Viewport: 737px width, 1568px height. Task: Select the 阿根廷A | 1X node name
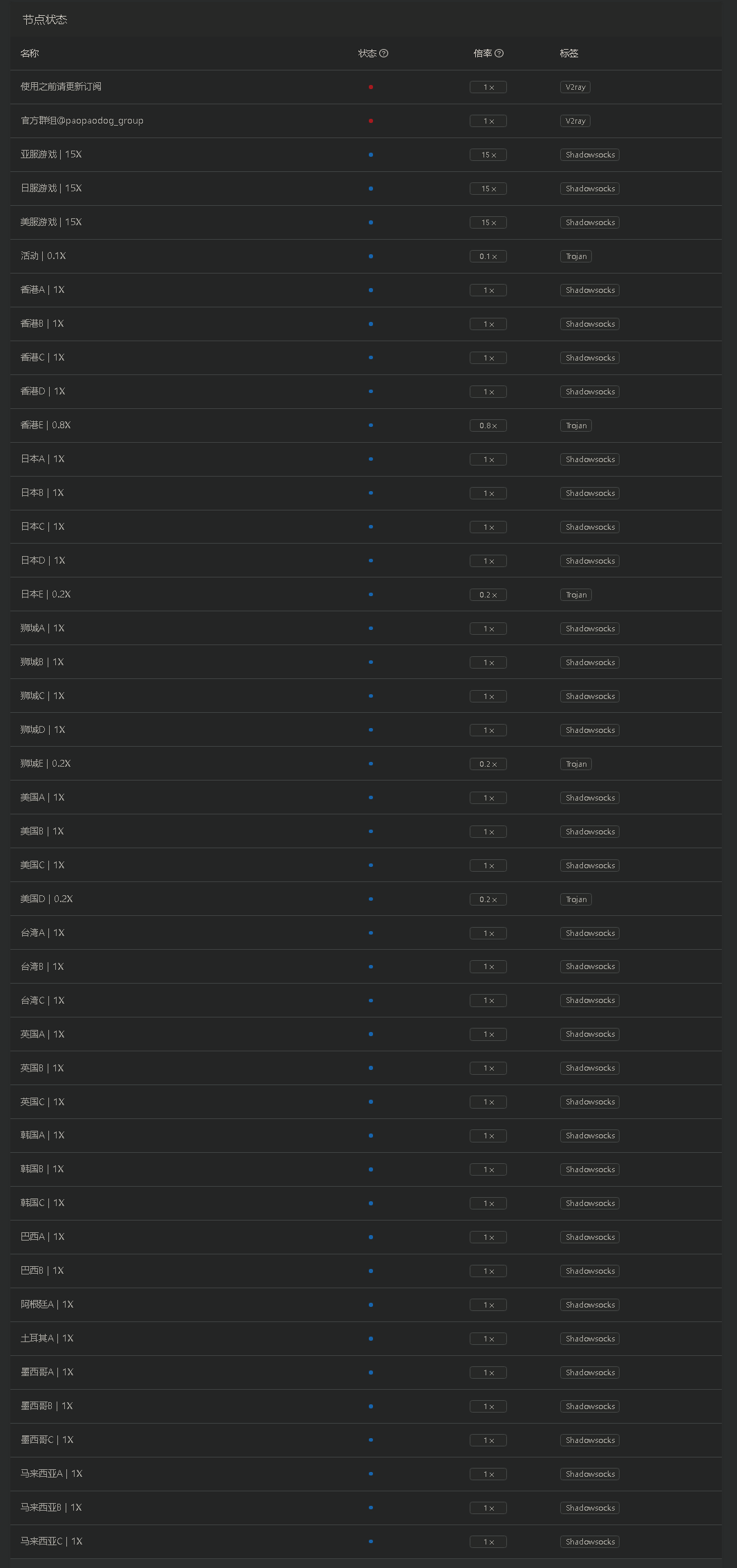point(47,1305)
